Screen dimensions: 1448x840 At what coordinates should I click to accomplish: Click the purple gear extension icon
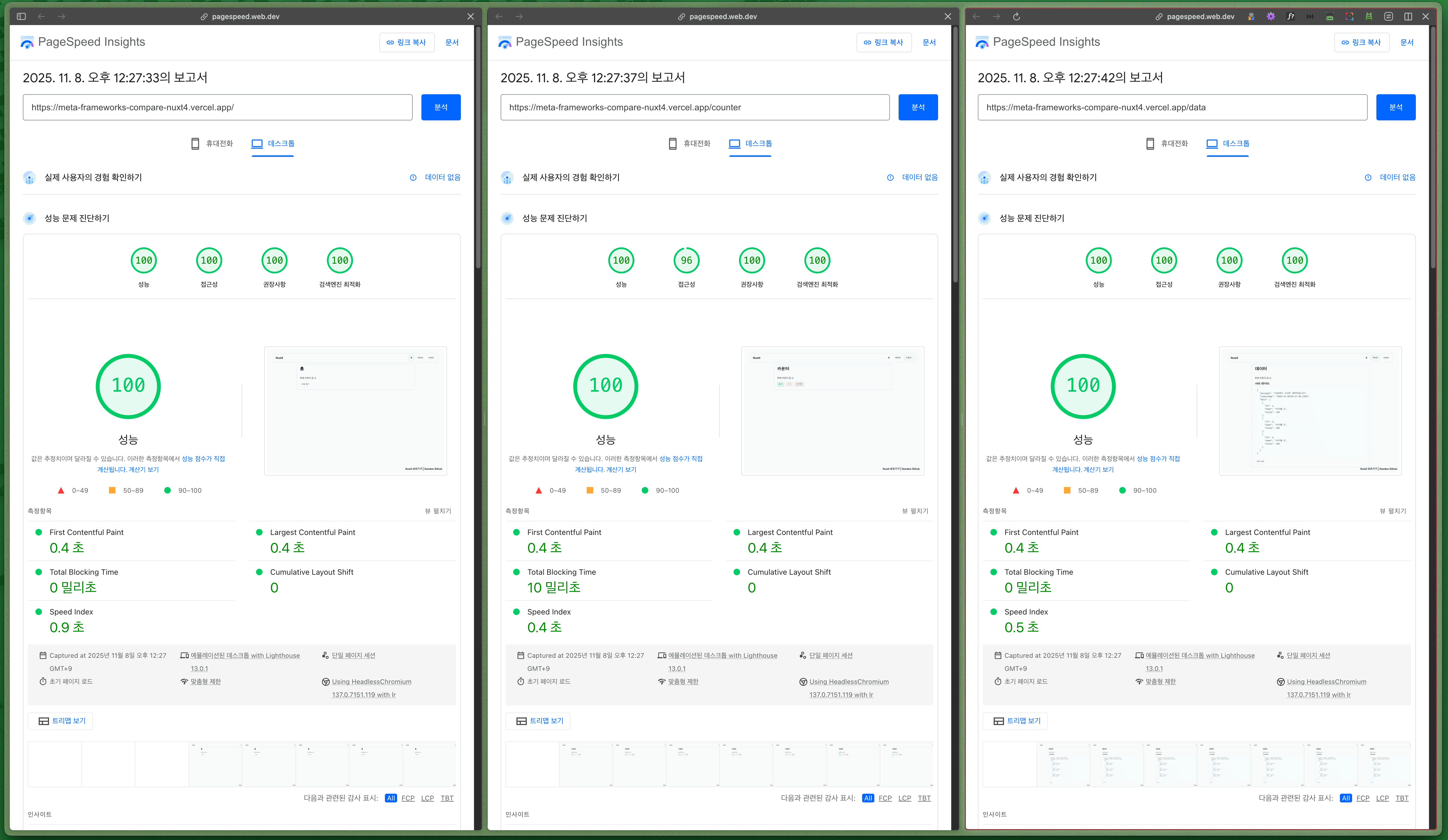tap(1270, 17)
